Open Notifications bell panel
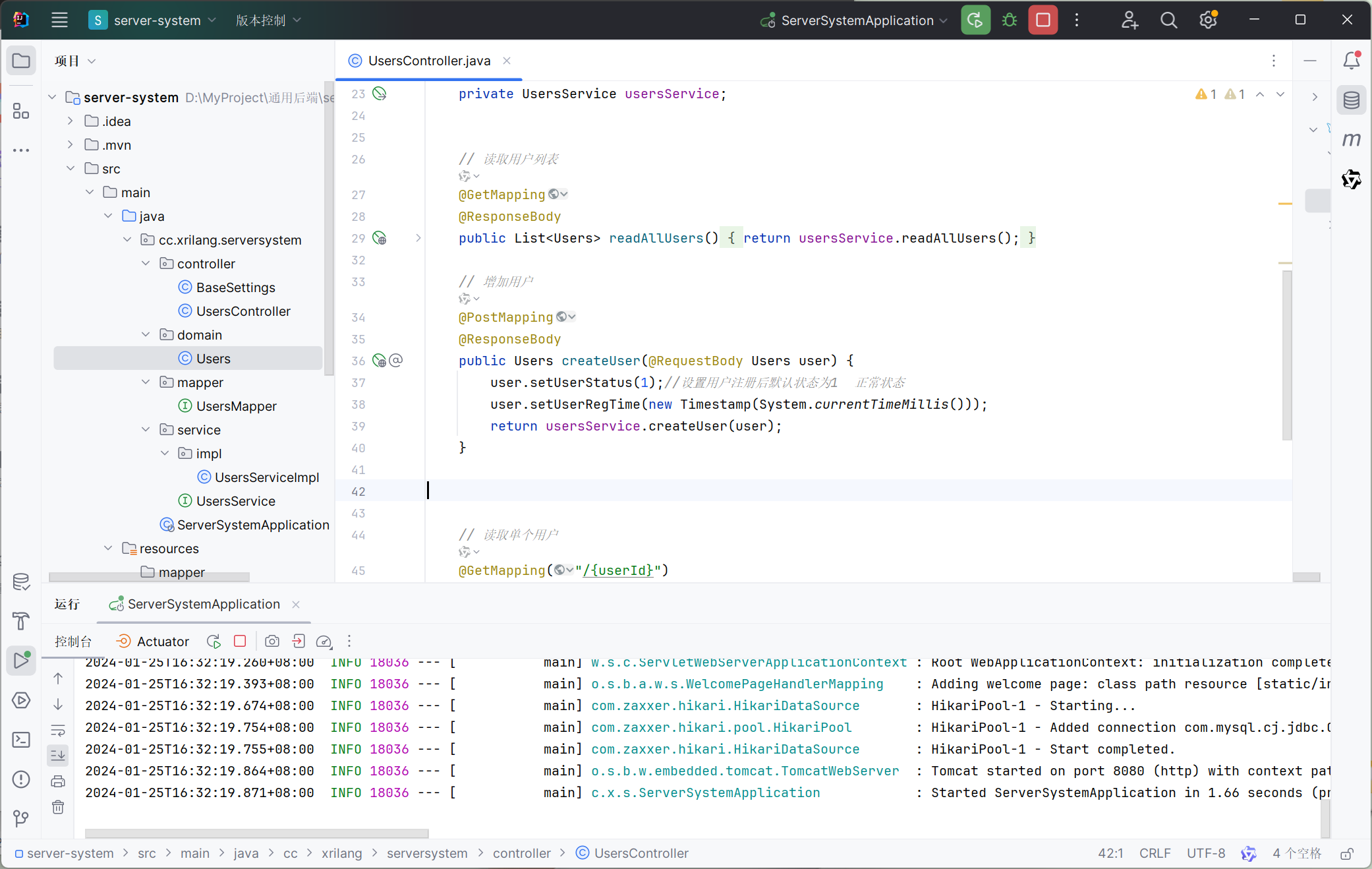Viewport: 1372px width, 869px height. click(x=1351, y=61)
